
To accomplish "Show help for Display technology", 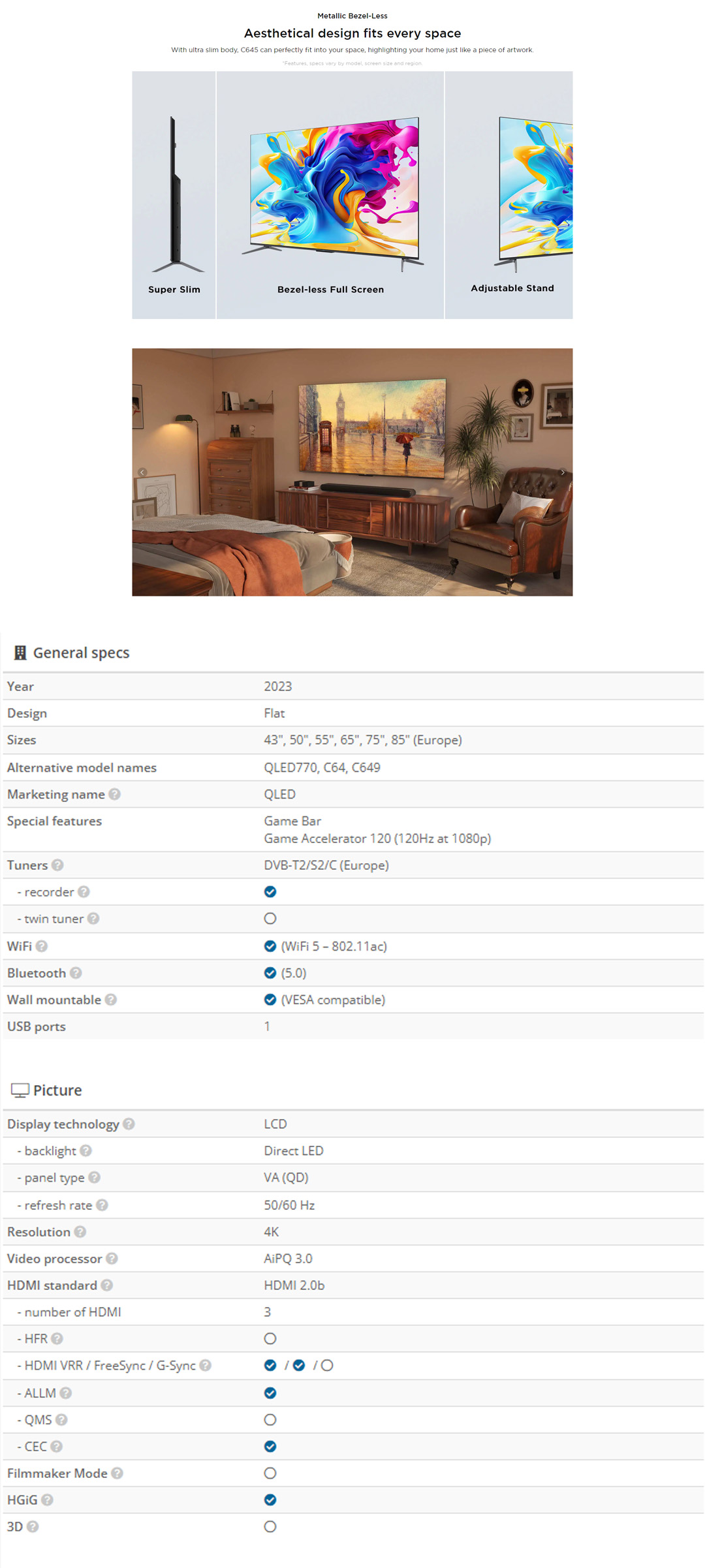I will point(129,1124).
